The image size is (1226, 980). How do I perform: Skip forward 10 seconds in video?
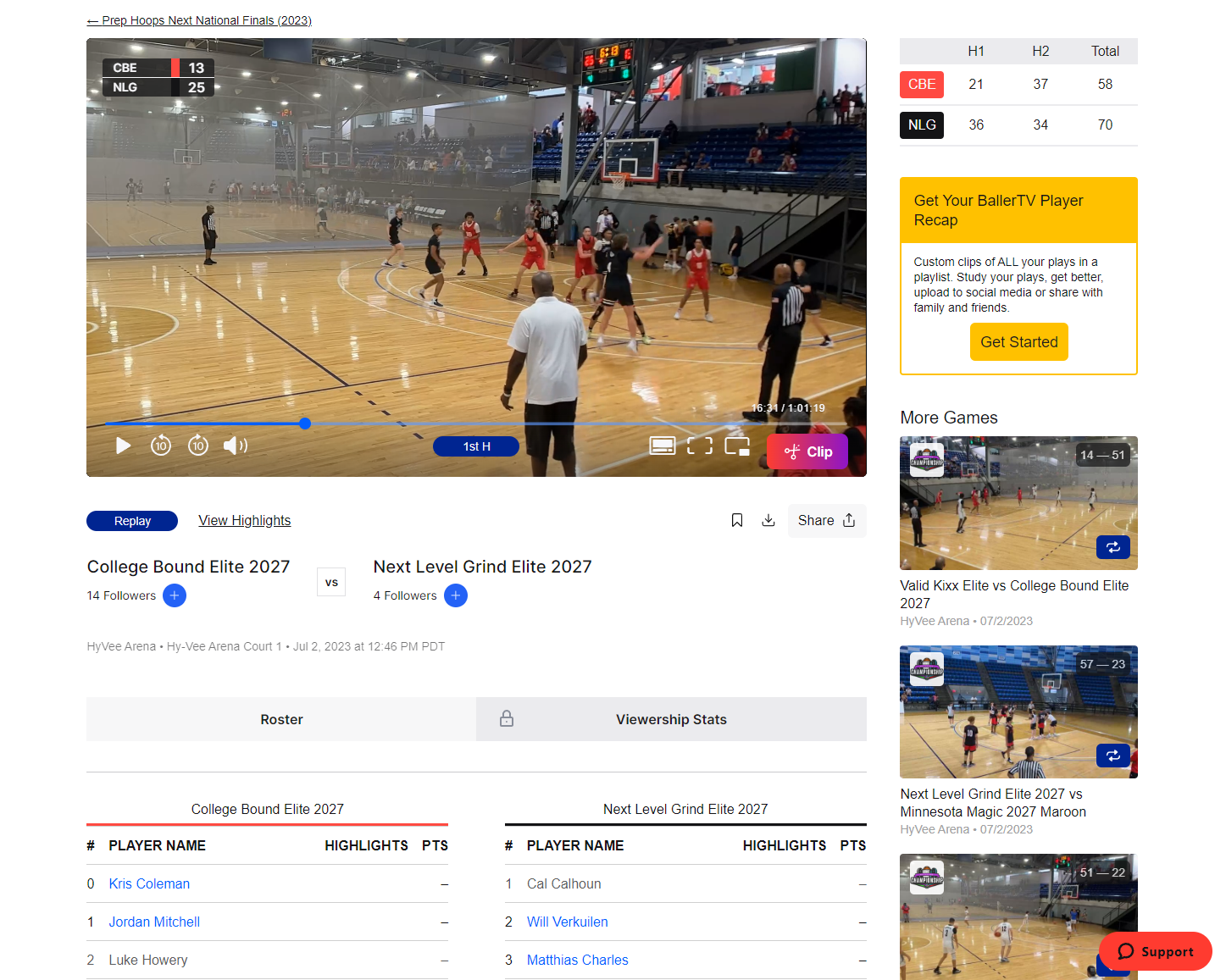pos(198,446)
